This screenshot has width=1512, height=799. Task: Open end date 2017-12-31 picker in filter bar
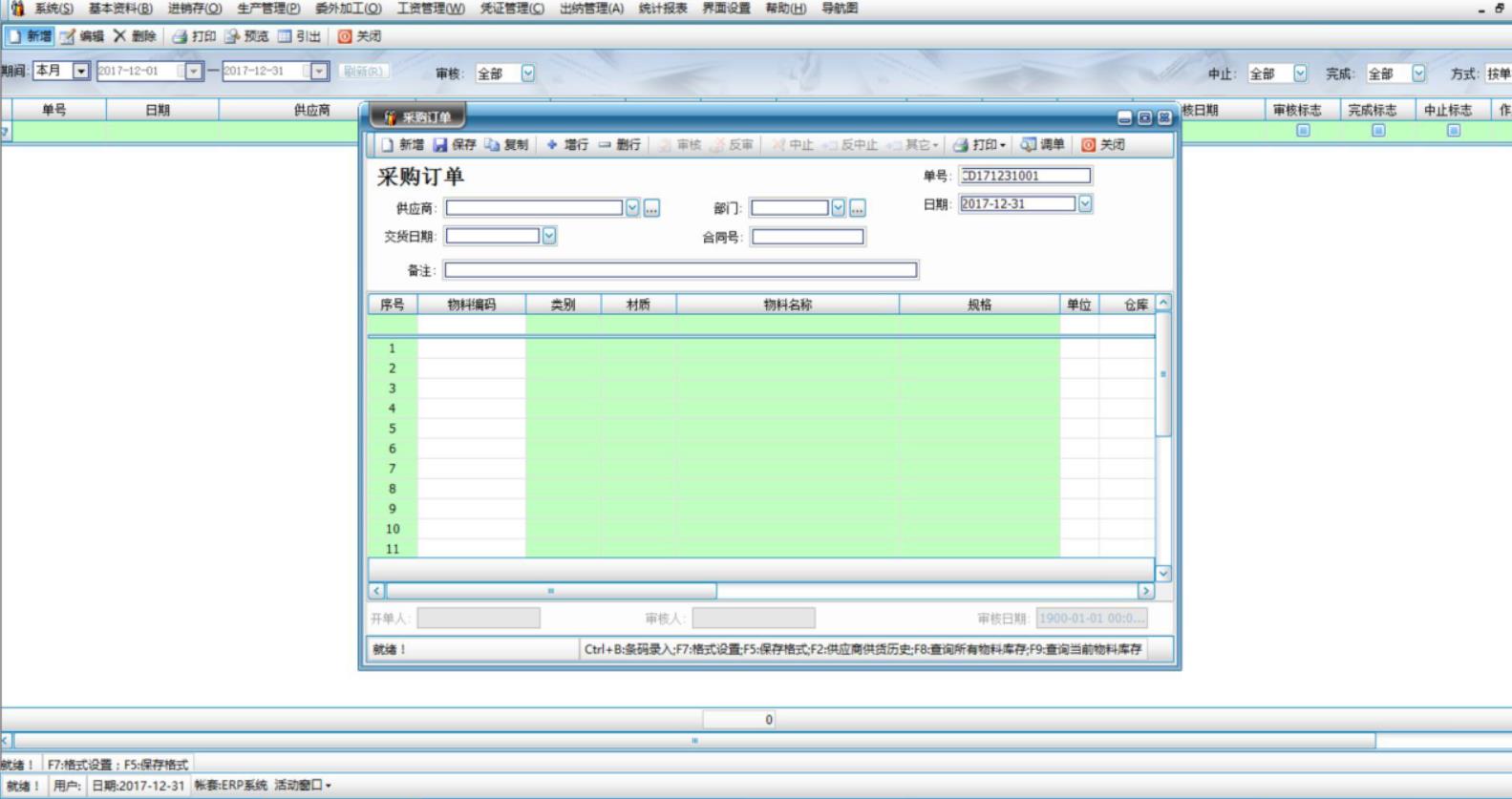point(319,71)
